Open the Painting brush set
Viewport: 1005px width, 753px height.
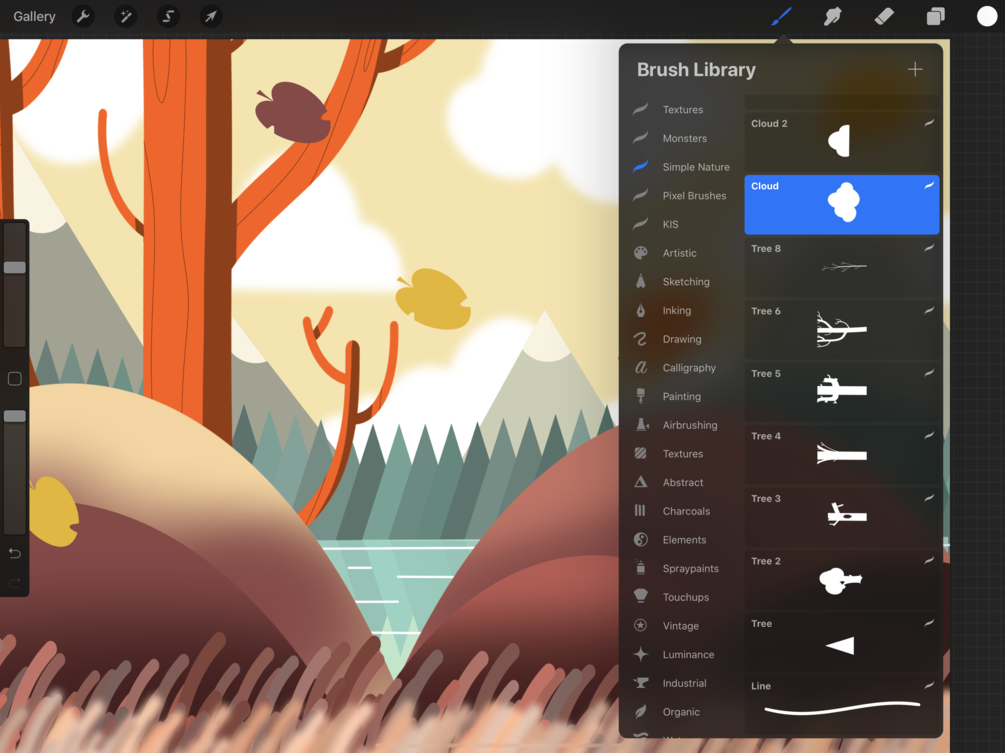[x=681, y=397]
